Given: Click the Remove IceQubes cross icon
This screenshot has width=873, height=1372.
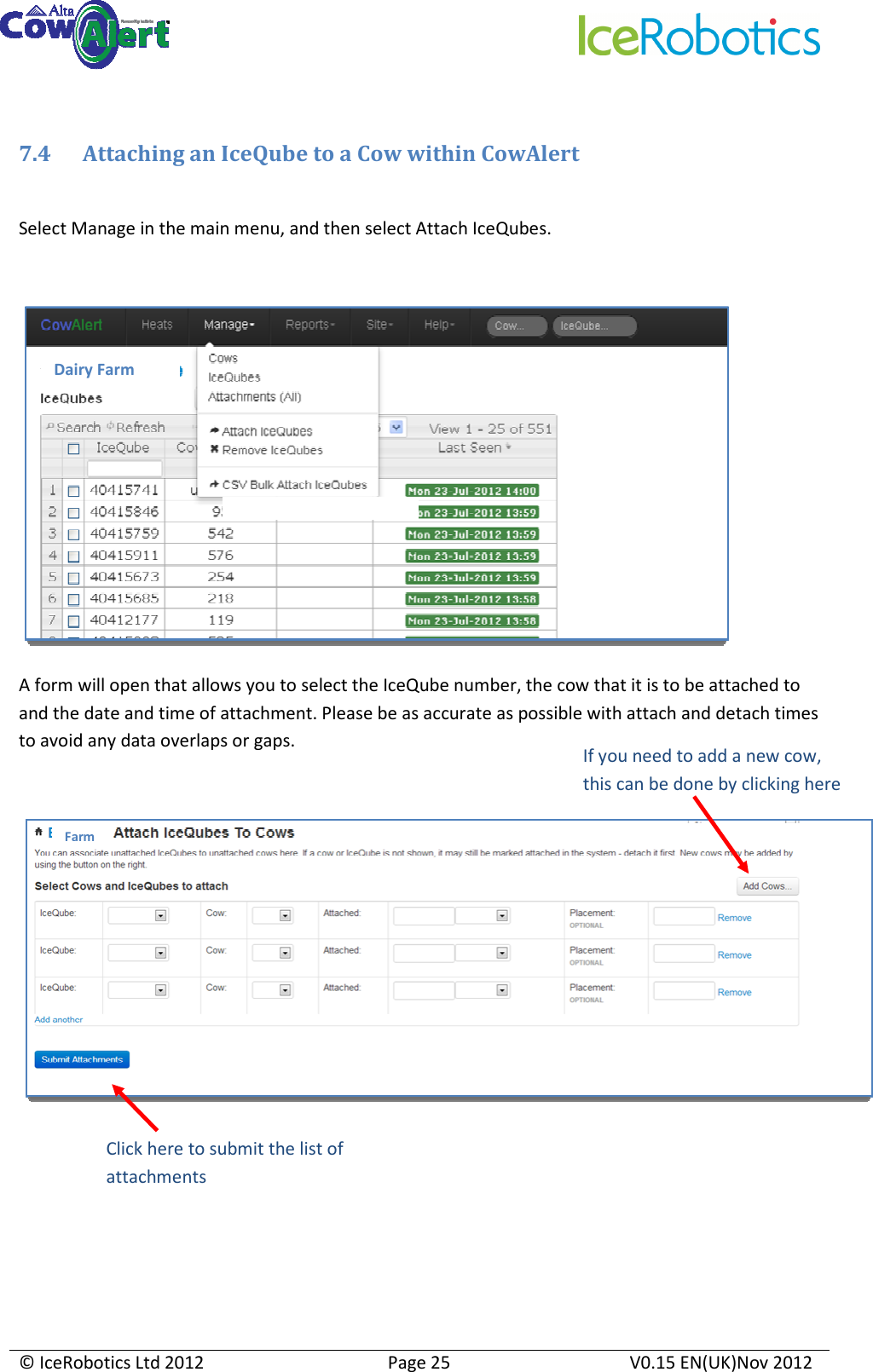Looking at the screenshot, I should click(x=215, y=450).
